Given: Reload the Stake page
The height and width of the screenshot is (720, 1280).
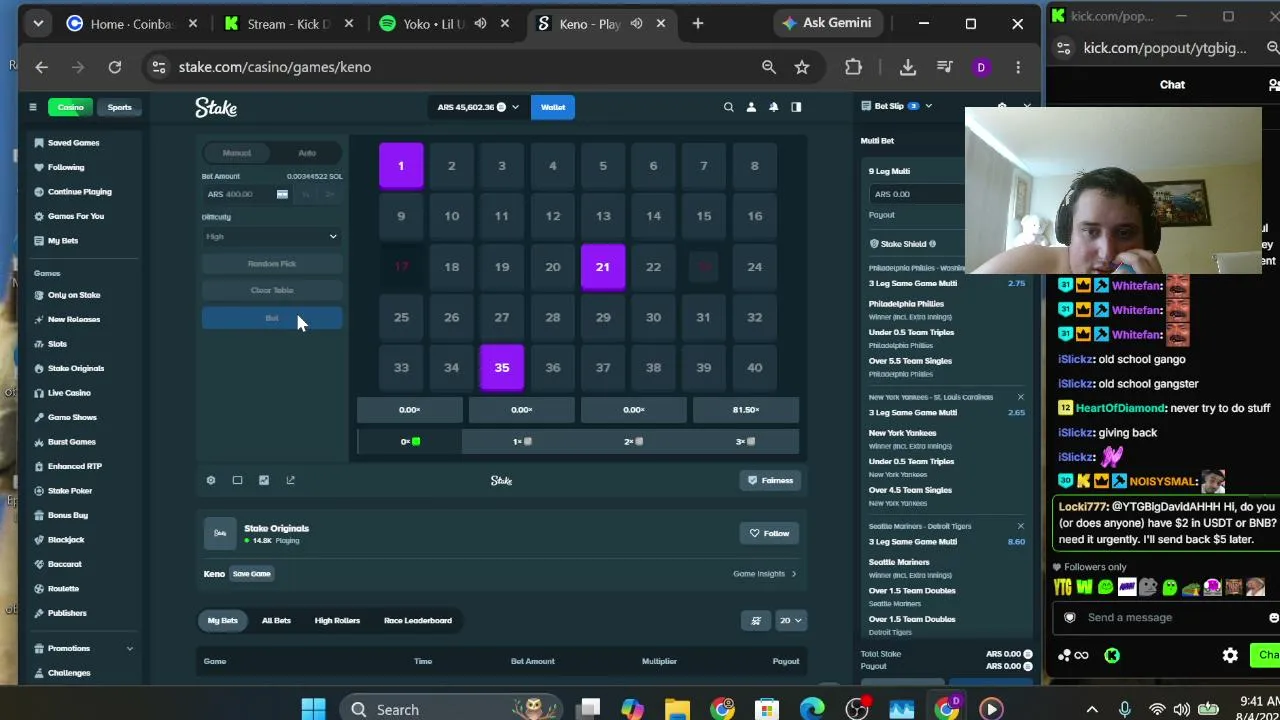Looking at the screenshot, I should coord(115,67).
